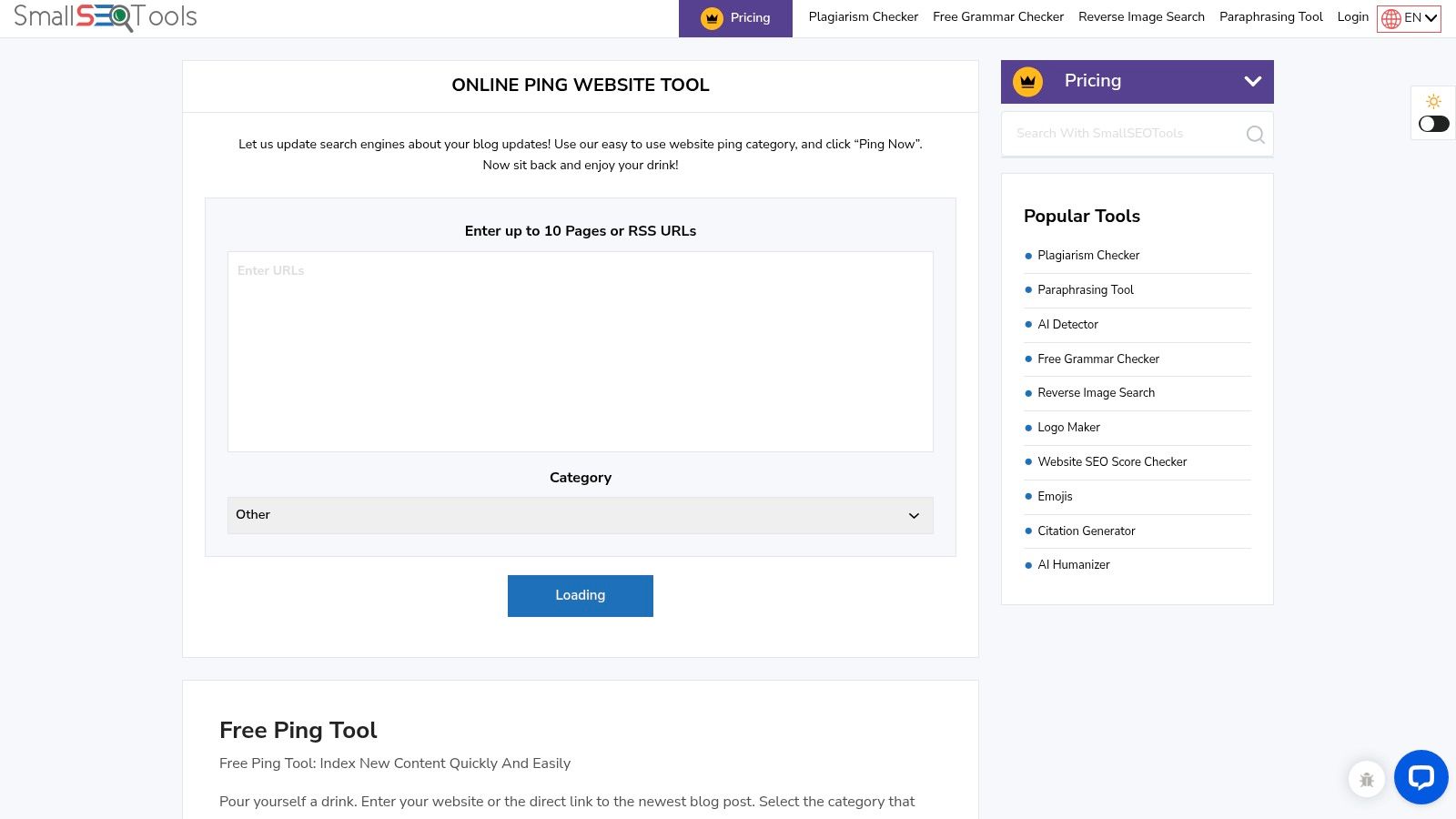Open the Plagiarism Checker menu item

tap(863, 16)
